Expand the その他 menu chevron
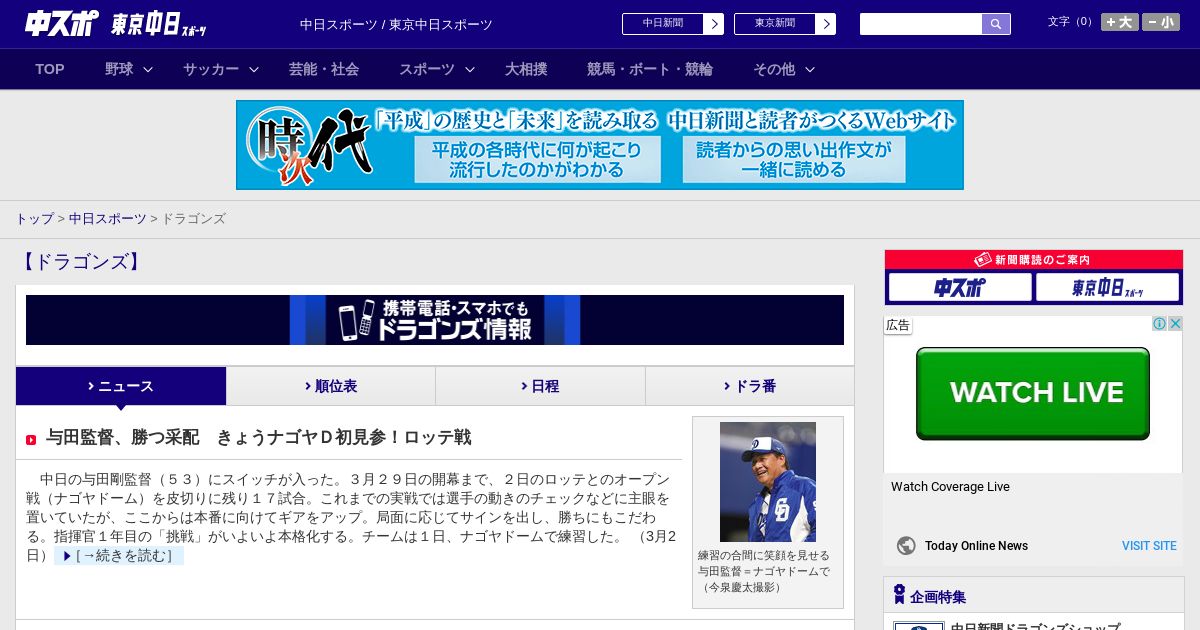1200x630 pixels. pyautogui.click(x=810, y=69)
